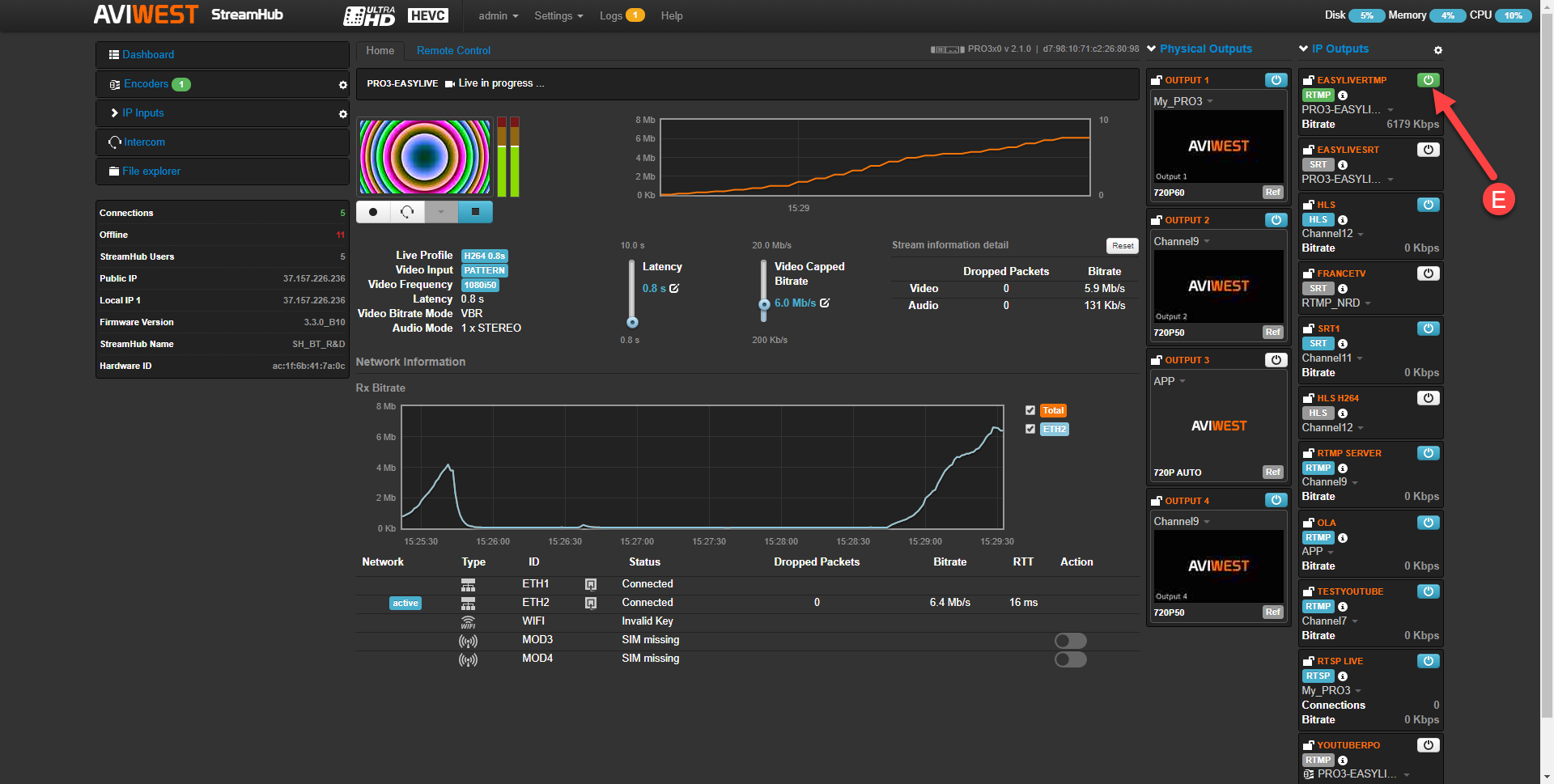Click the lock icon beside OUTPUT 3
The image size is (1554, 784).
point(1157,360)
